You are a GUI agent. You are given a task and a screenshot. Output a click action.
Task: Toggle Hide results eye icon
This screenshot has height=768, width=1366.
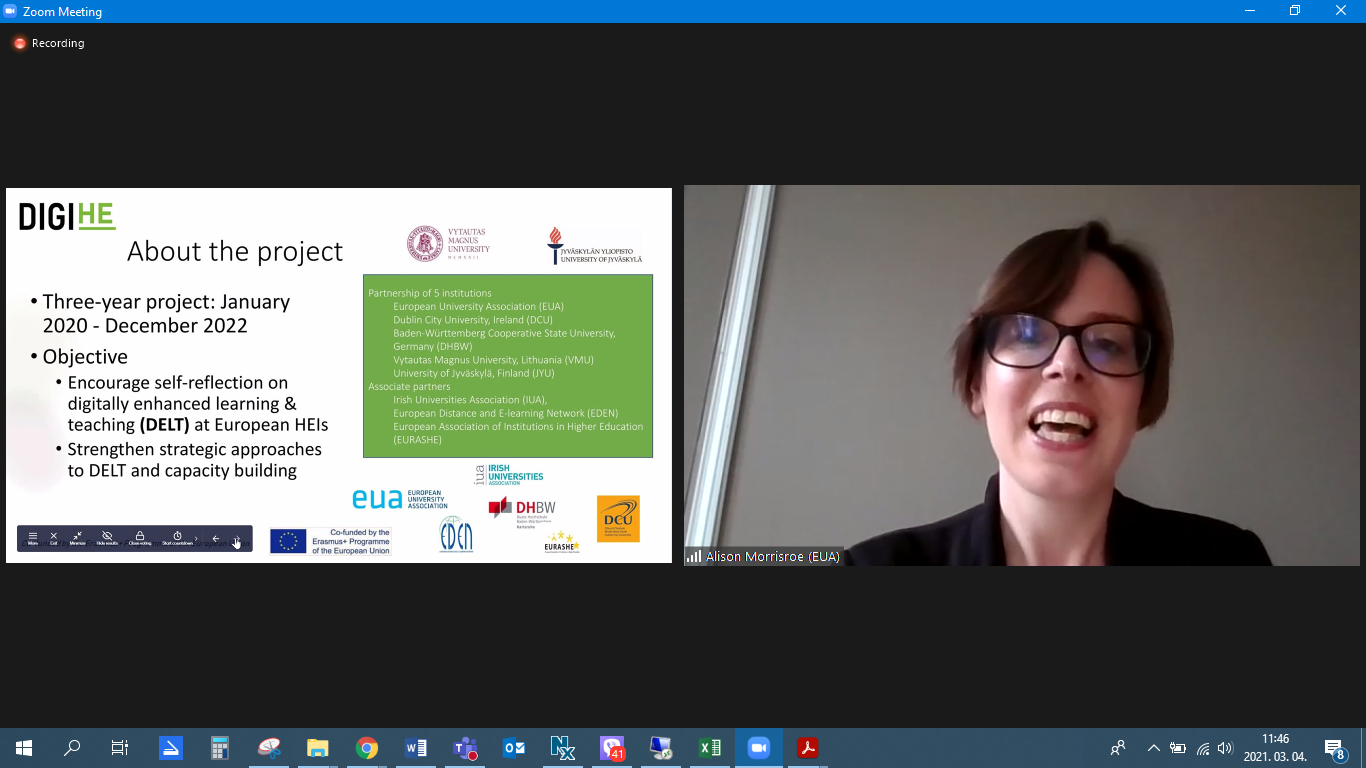pyautogui.click(x=107, y=538)
